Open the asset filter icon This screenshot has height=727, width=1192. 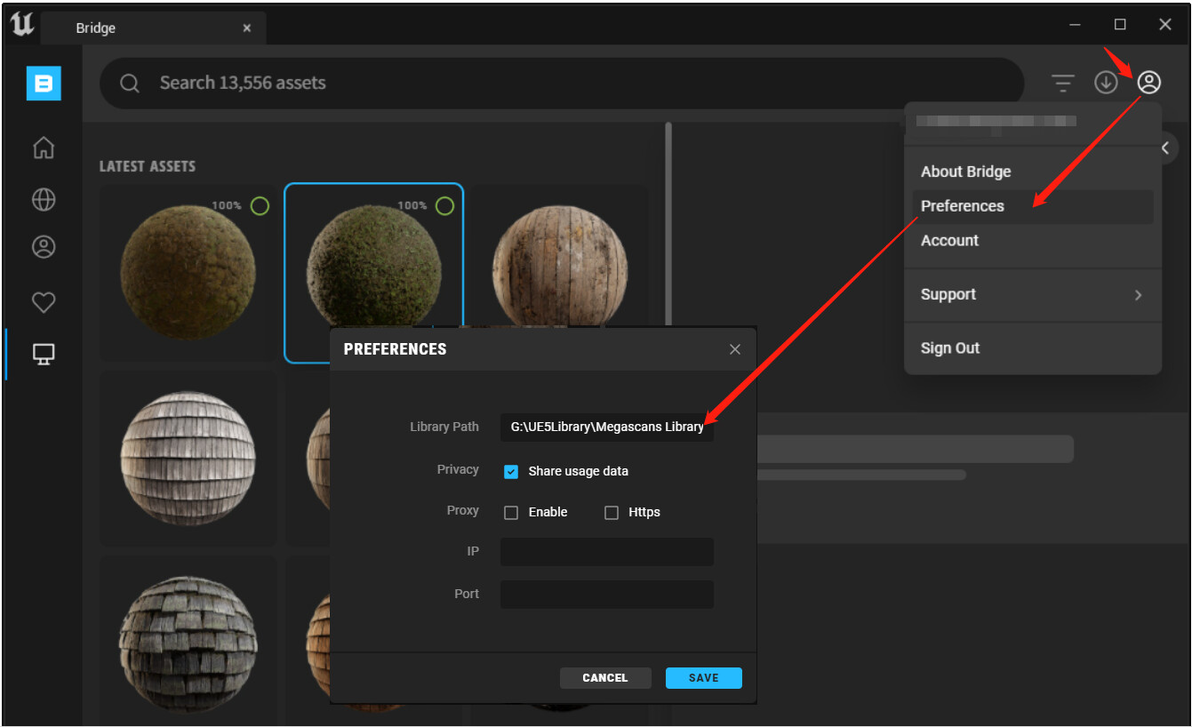point(1063,82)
